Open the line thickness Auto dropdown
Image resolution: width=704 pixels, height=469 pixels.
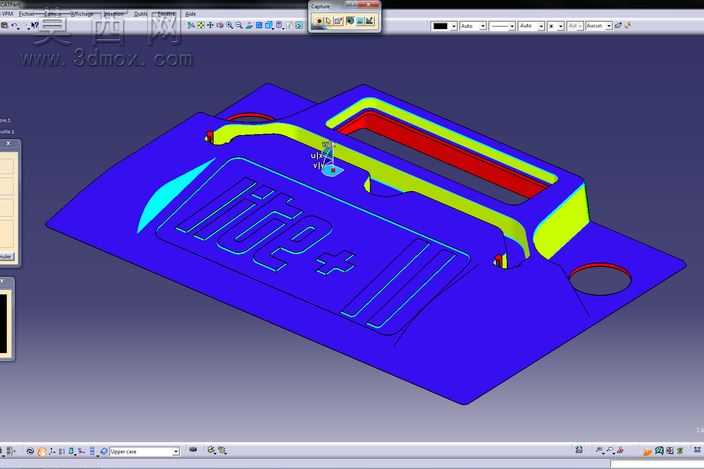click(x=532, y=26)
